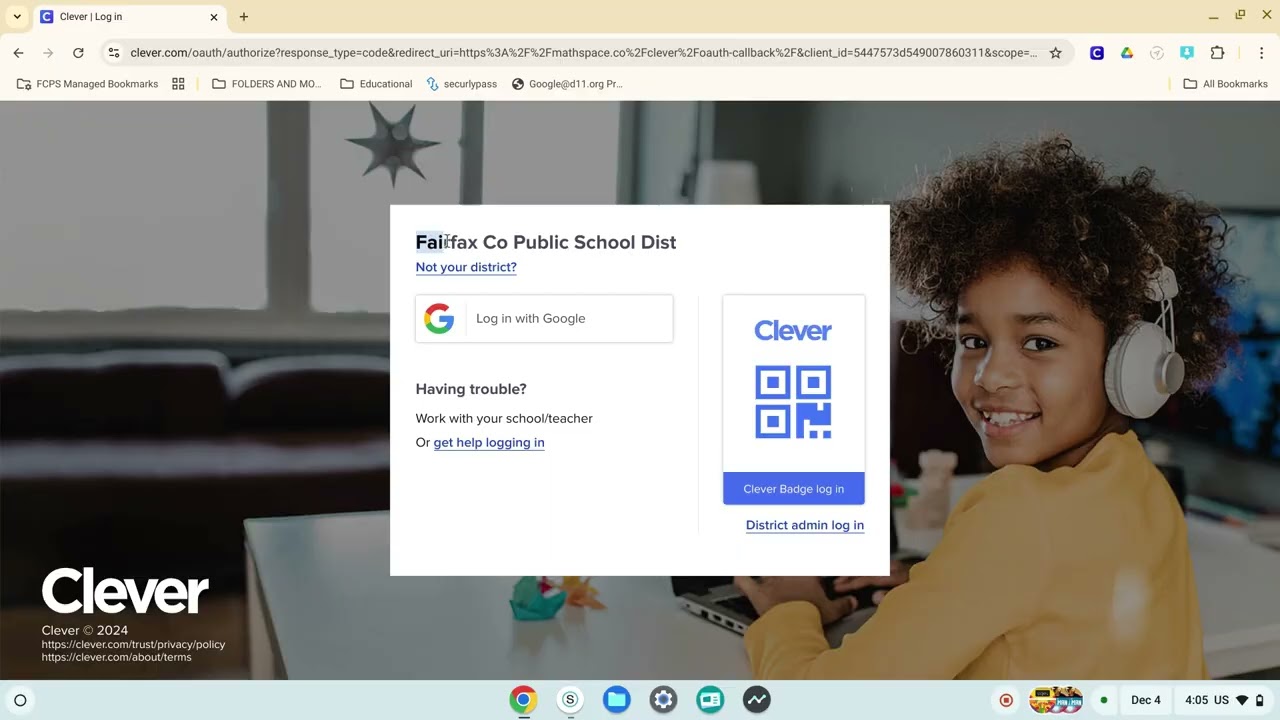Open the Google@d11.org bookmark
Viewport: 1280px width, 720px height.
pos(567,84)
